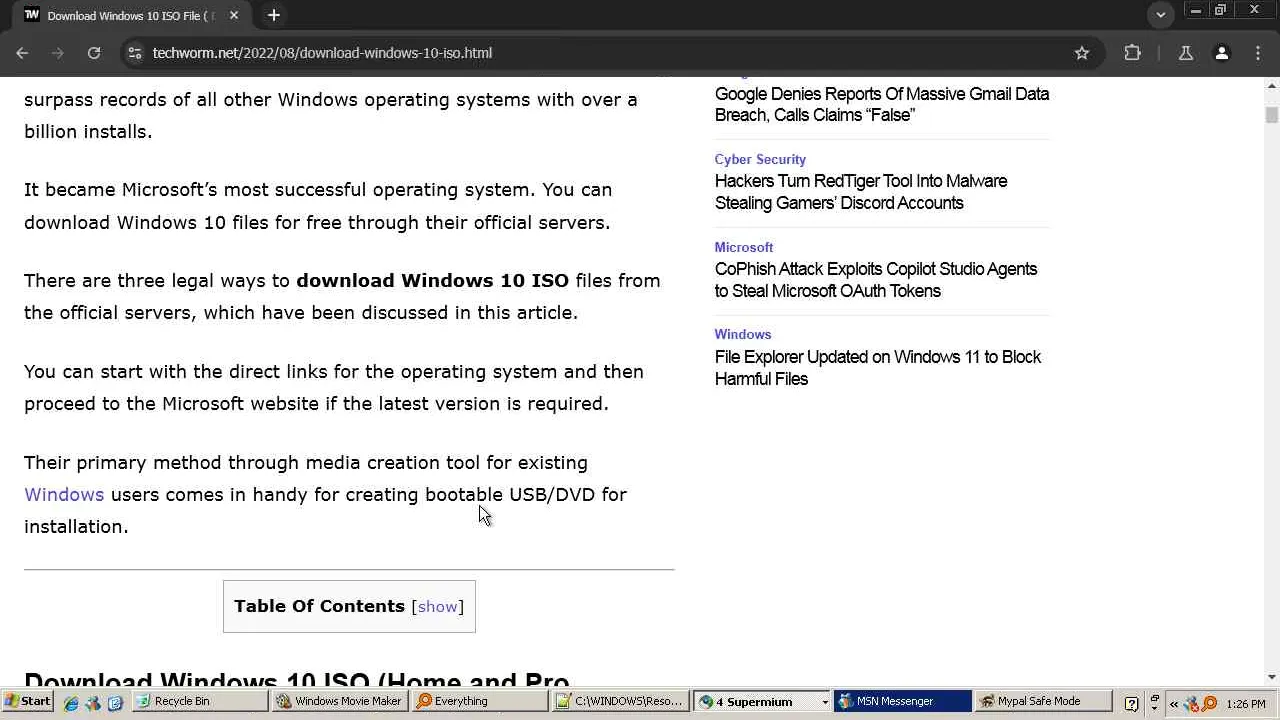Launch the third Quick Launch icon
This screenshot has height=720, width=1280.
(115, 702)
